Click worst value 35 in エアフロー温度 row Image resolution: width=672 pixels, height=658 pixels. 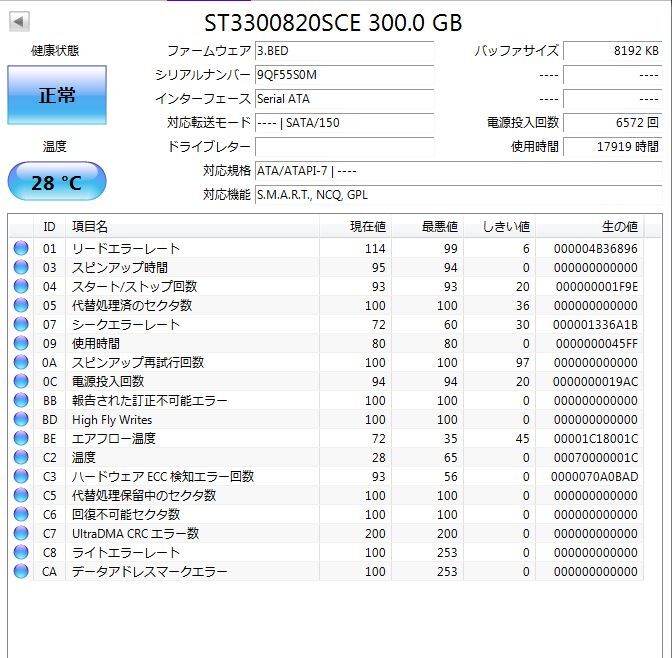click(x=450, y=439)
